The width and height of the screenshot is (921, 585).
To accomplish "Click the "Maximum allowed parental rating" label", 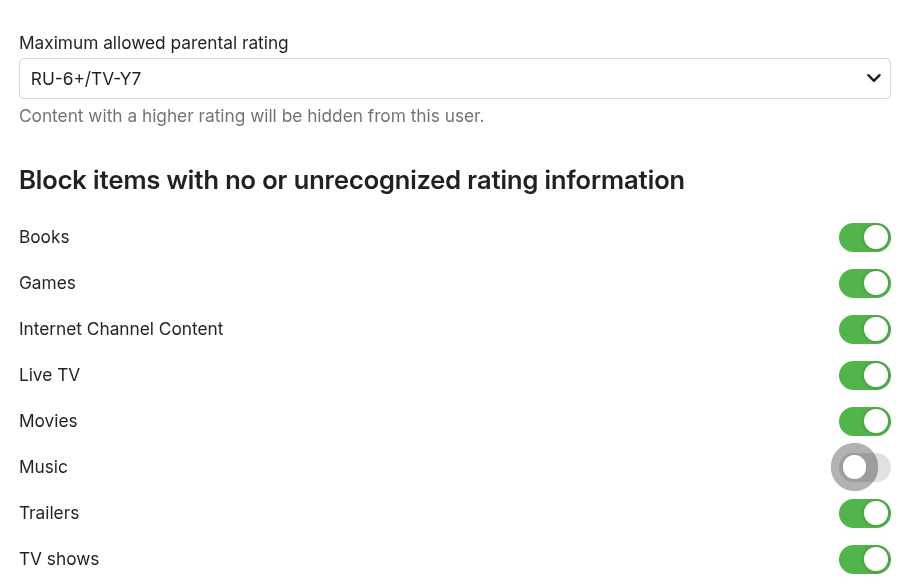I will pyautogui.click(x=153, y=43).
